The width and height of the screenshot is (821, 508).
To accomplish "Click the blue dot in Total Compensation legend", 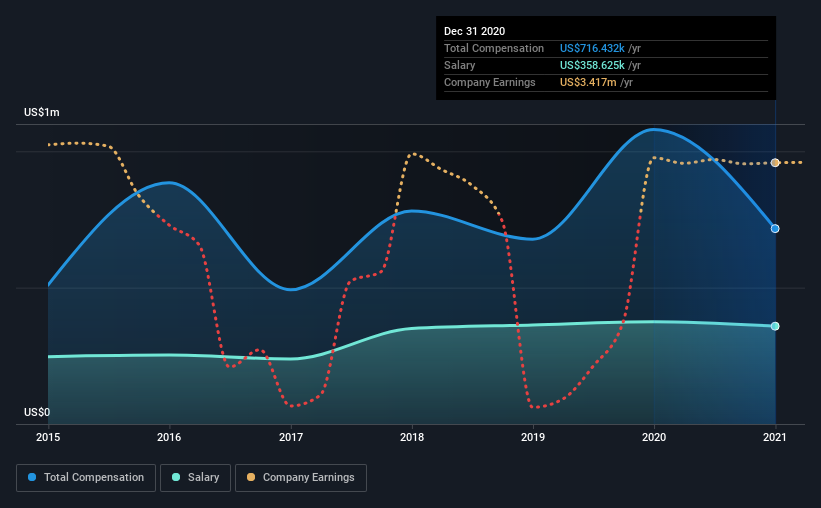I will point(32,477).
